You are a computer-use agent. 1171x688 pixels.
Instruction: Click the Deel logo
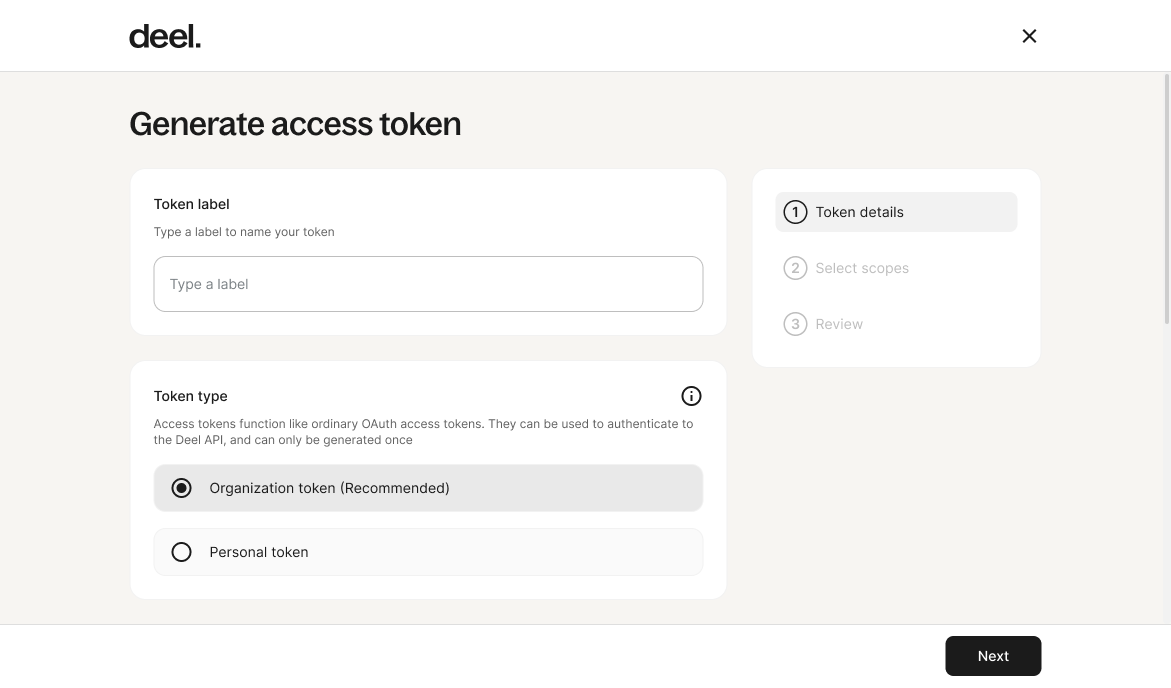click(x=165, y=37)
